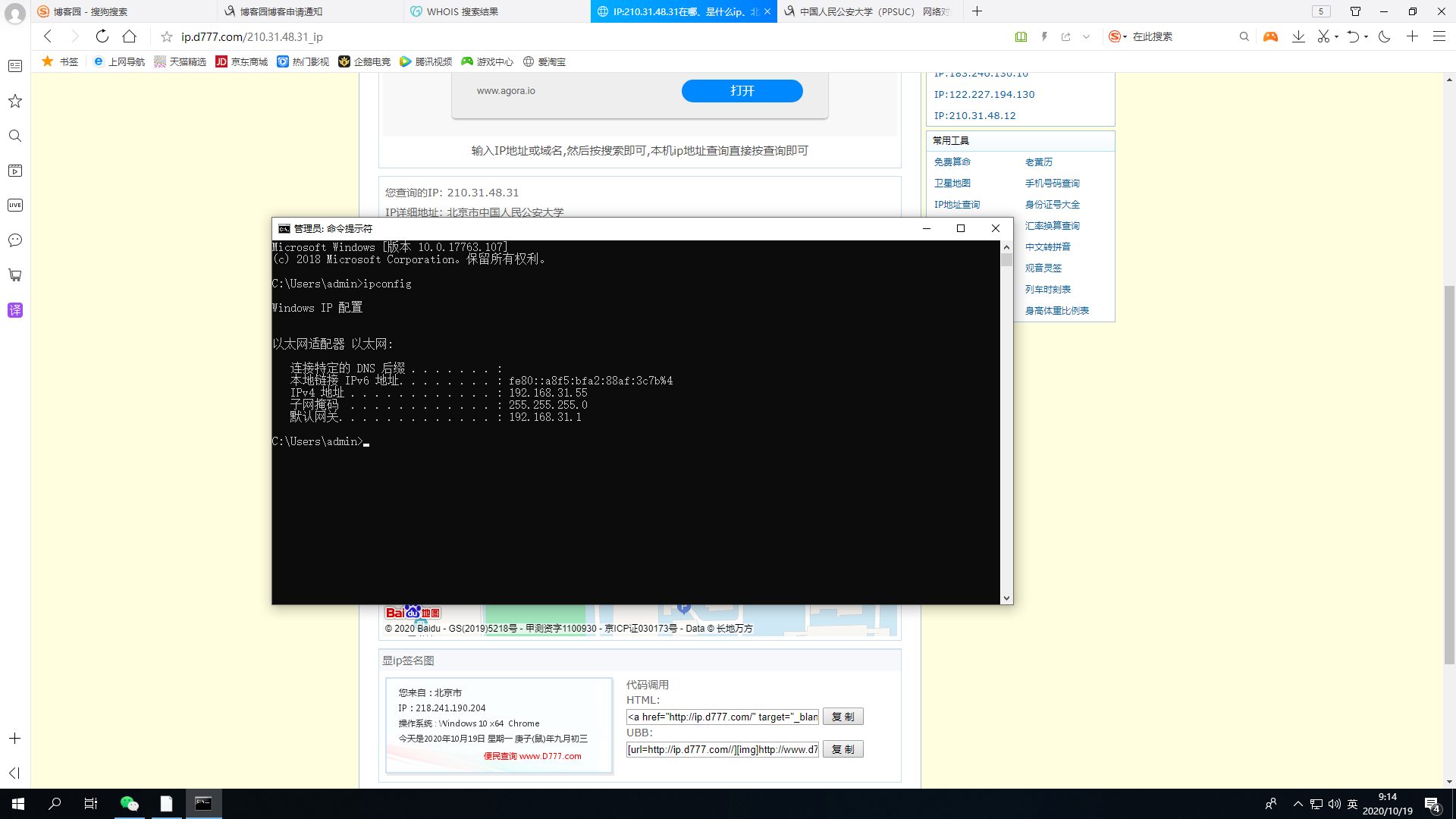This screenshot has height=819, width=1456.
Task: Bookmark page with star icon
Action: 167,36
